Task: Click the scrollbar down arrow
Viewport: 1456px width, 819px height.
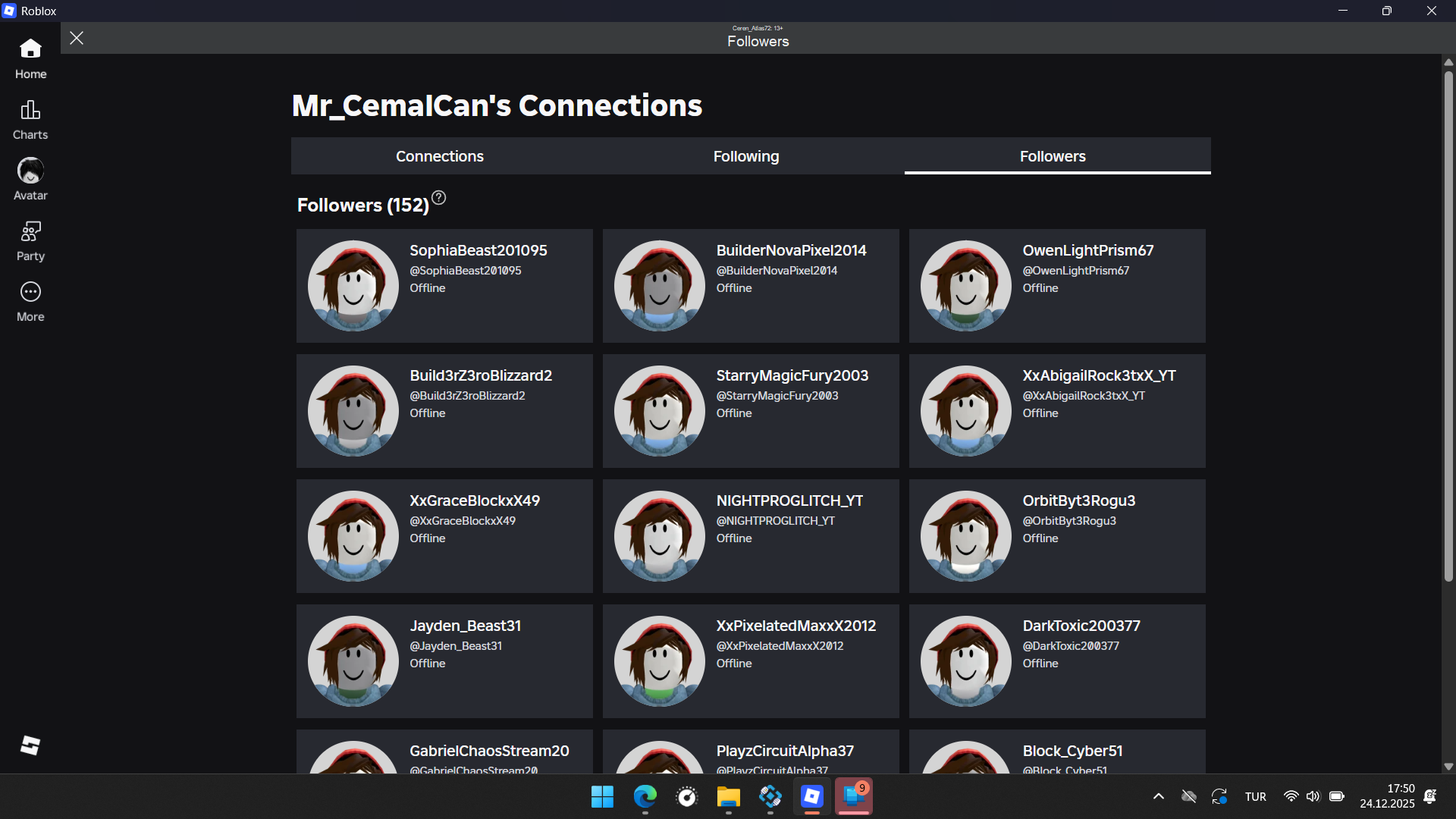Action: (1448, 767)
